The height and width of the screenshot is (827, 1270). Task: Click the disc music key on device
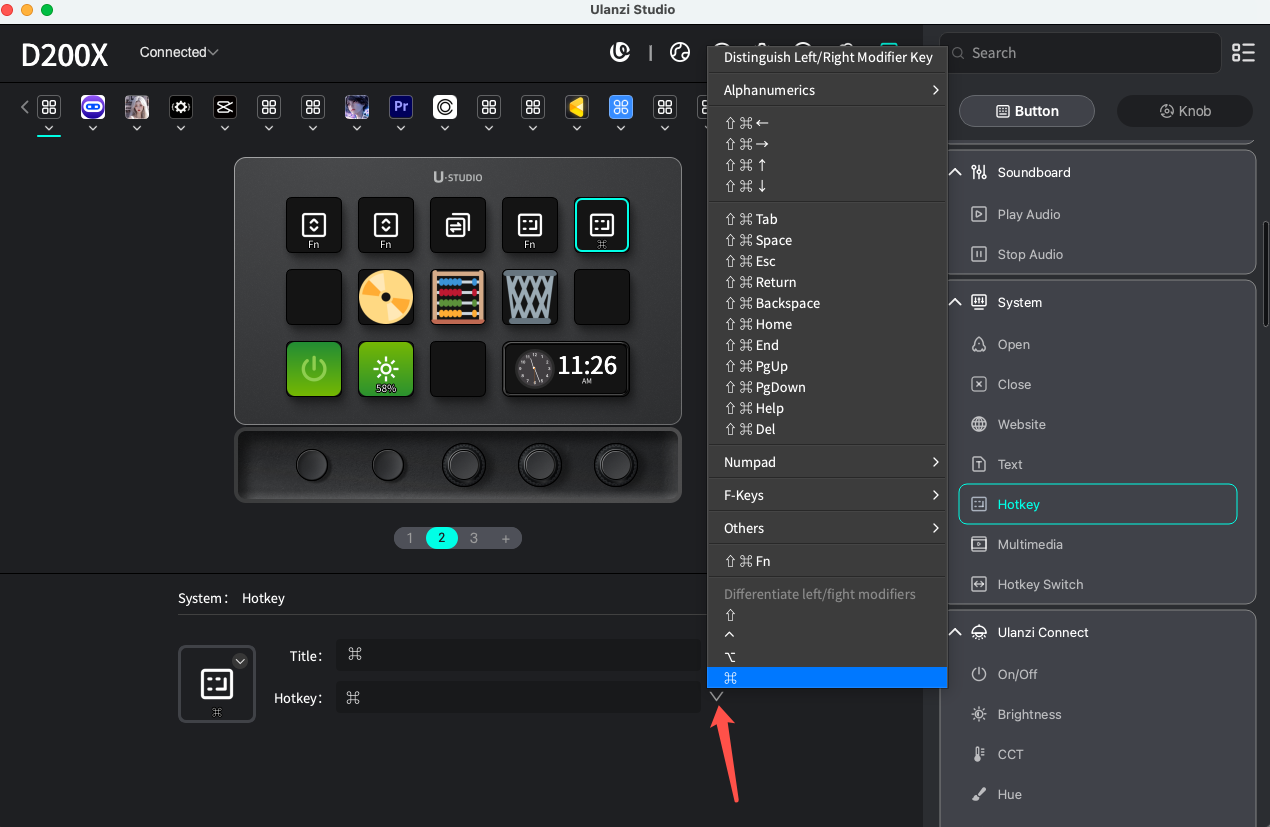coord(386,297)
